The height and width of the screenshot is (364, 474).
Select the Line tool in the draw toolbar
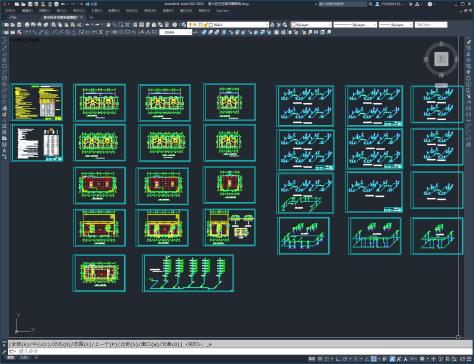[4, 42]
